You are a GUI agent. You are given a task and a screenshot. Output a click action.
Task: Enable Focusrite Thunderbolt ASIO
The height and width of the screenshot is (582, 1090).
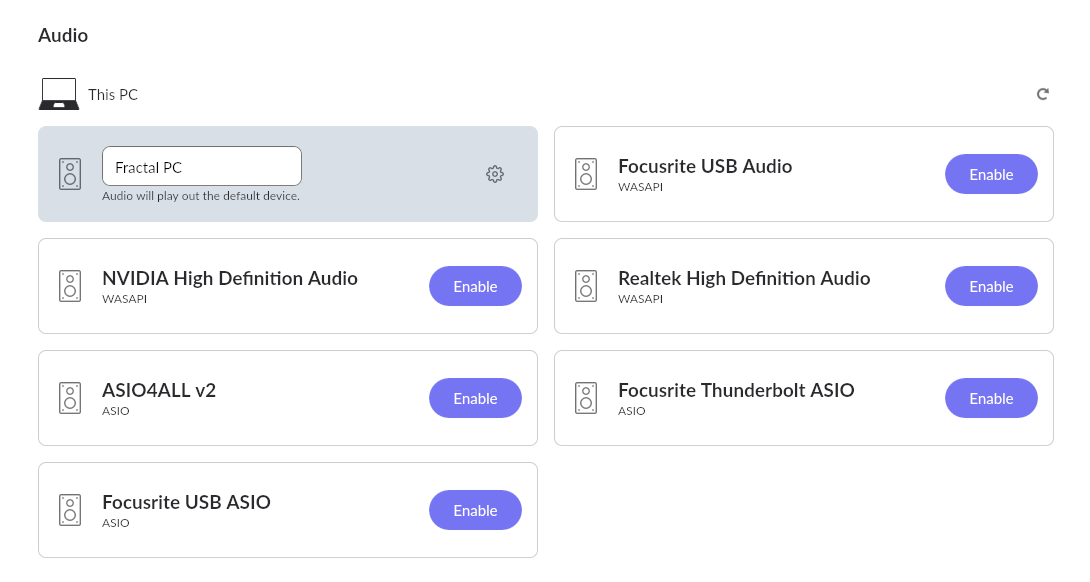(991, 398)
